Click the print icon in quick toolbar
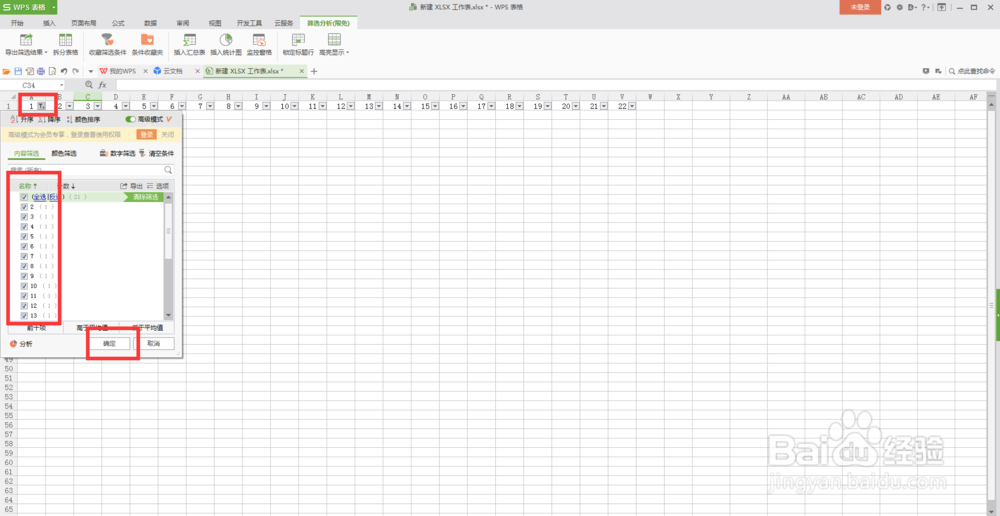 (41, 71)
